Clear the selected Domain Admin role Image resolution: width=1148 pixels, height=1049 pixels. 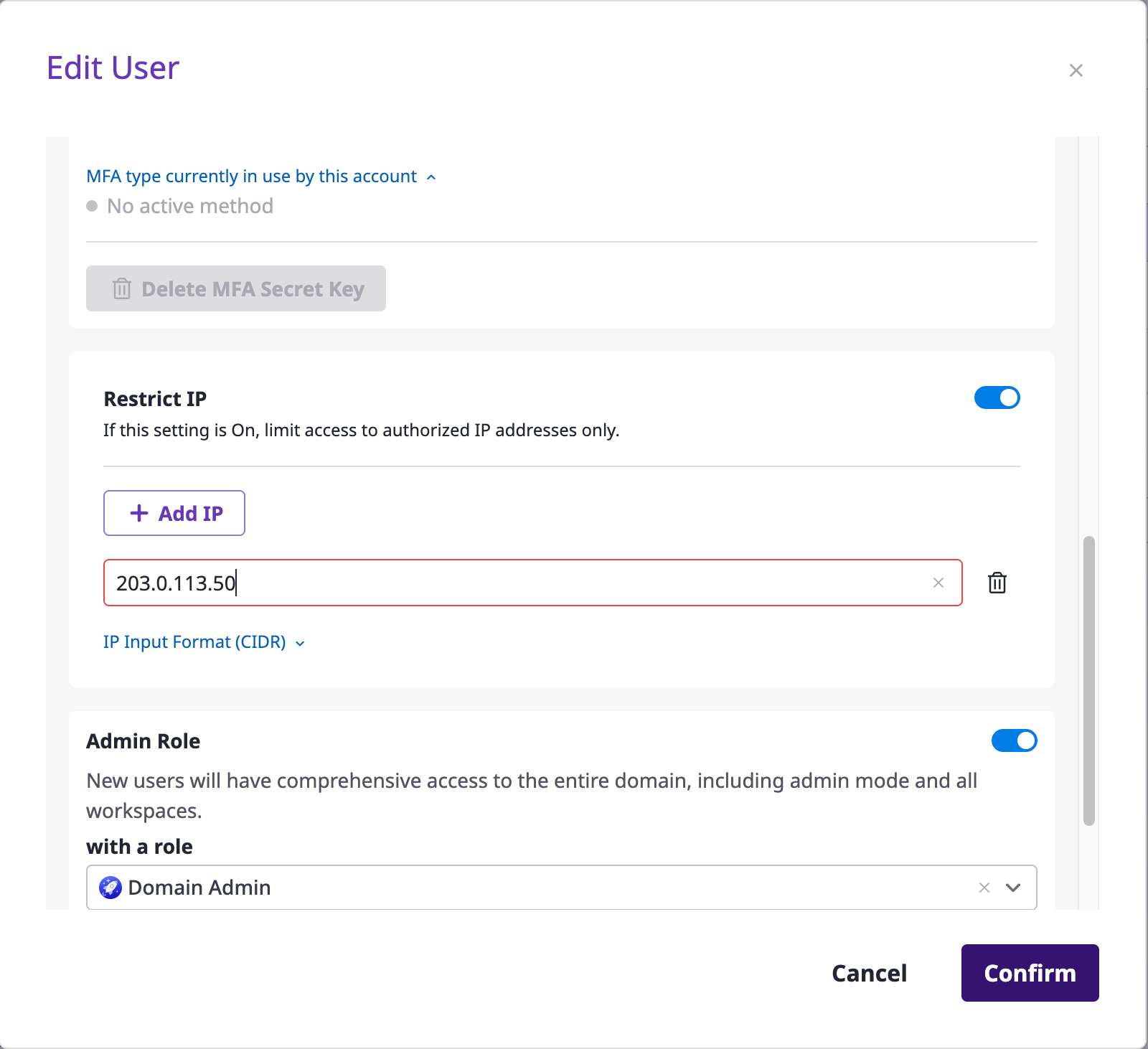coord(984,888)
